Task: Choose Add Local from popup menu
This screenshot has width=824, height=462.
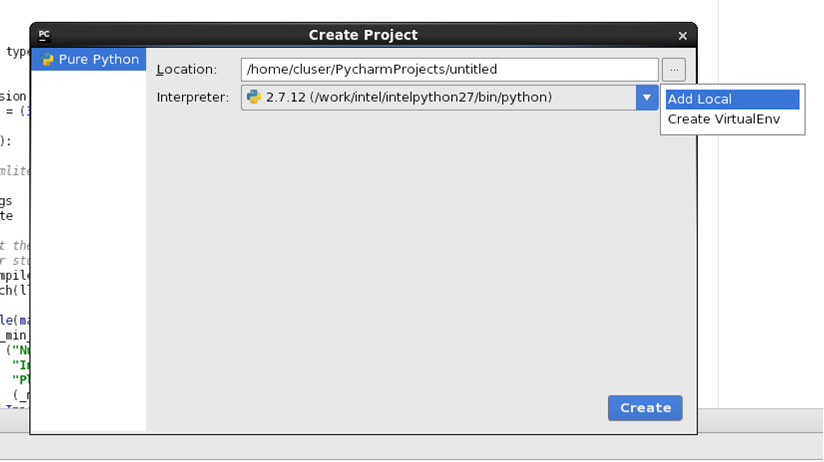Action: [x=732, y=99]
